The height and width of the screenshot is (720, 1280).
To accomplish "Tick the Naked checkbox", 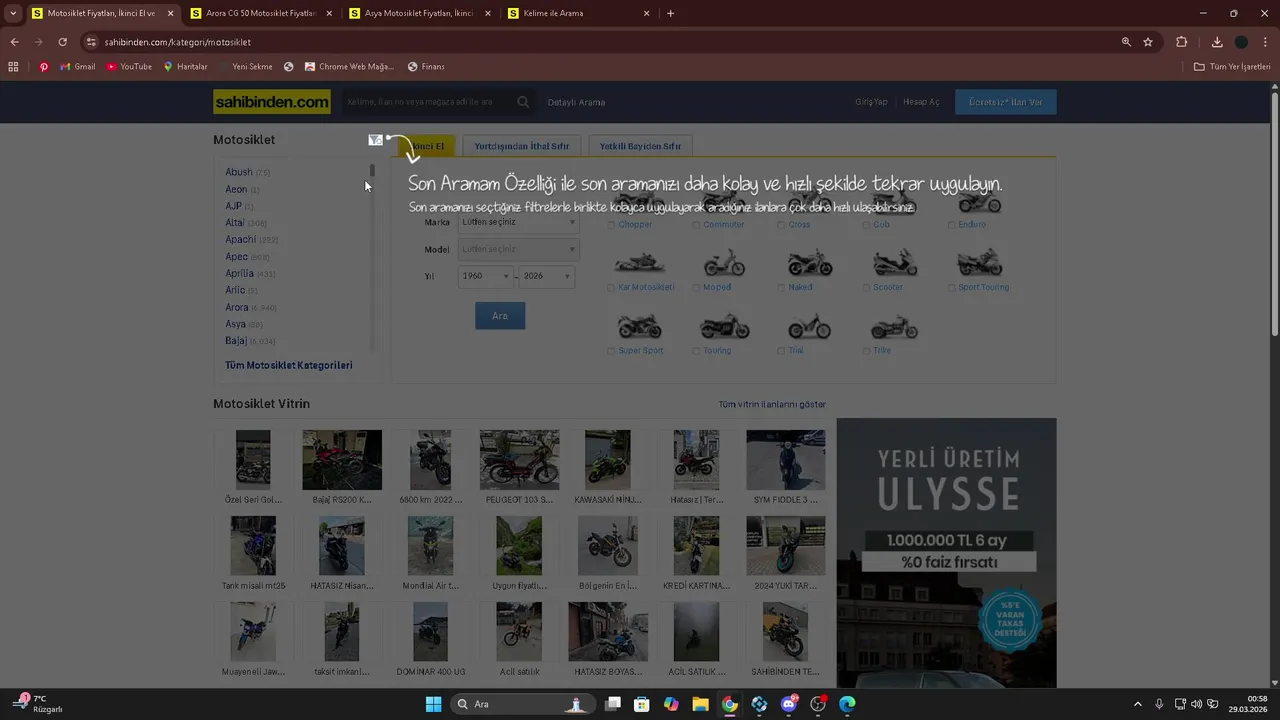I will click(x=782, y=288).
